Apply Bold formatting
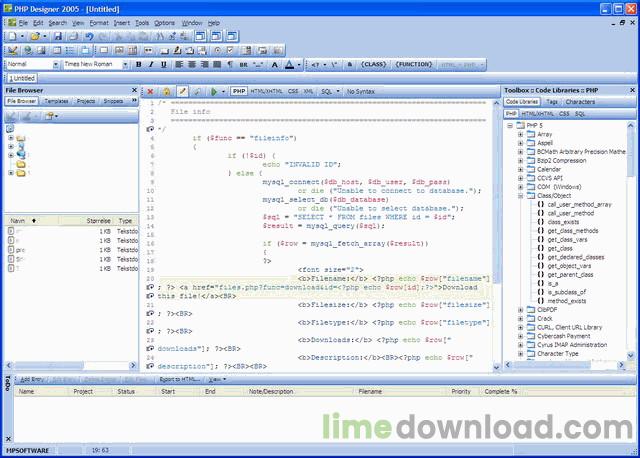 click(139, 64)
